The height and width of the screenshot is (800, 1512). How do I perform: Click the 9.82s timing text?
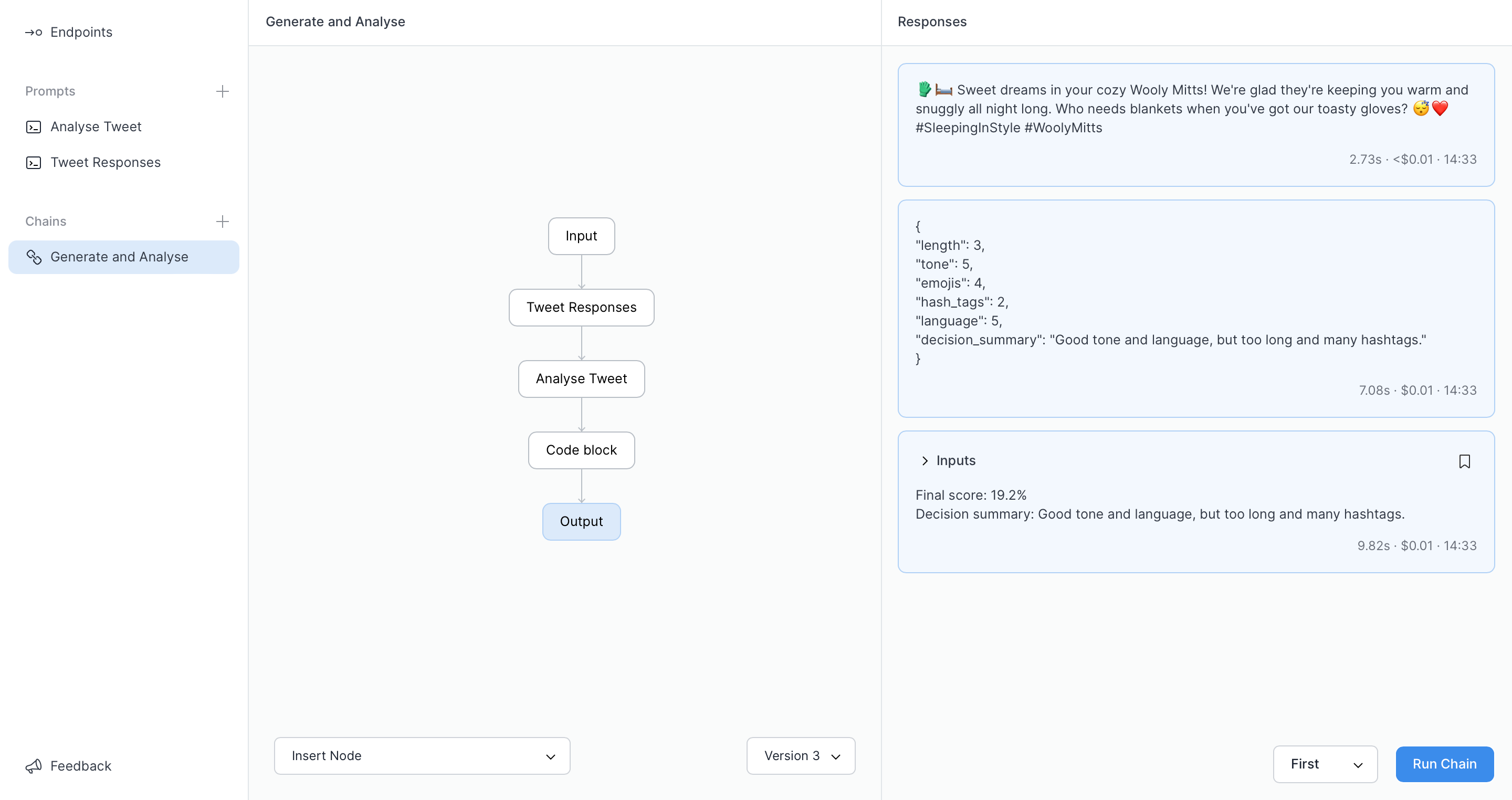(x=1373, y=546)
